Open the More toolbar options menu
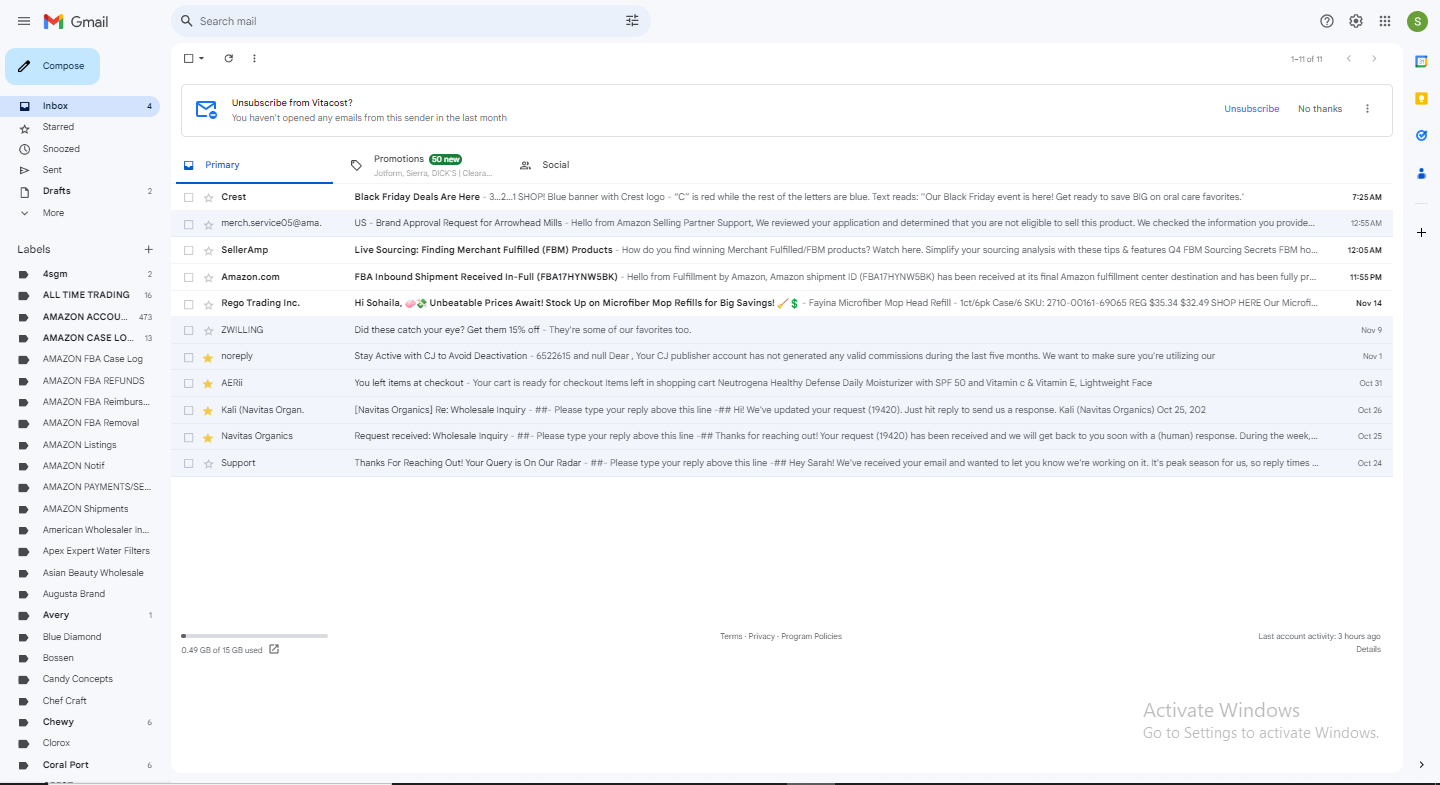This screenshot has height=785, width=1440. (254, 59)
